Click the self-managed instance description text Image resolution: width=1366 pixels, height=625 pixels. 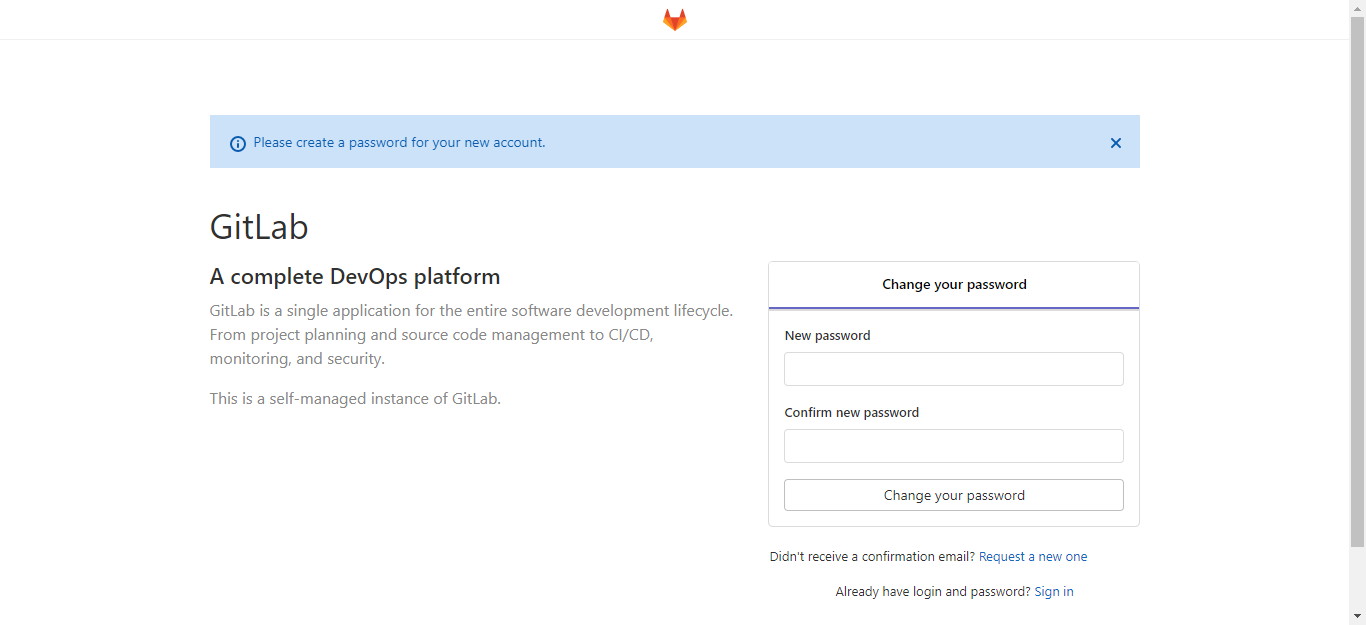(355, 398)
